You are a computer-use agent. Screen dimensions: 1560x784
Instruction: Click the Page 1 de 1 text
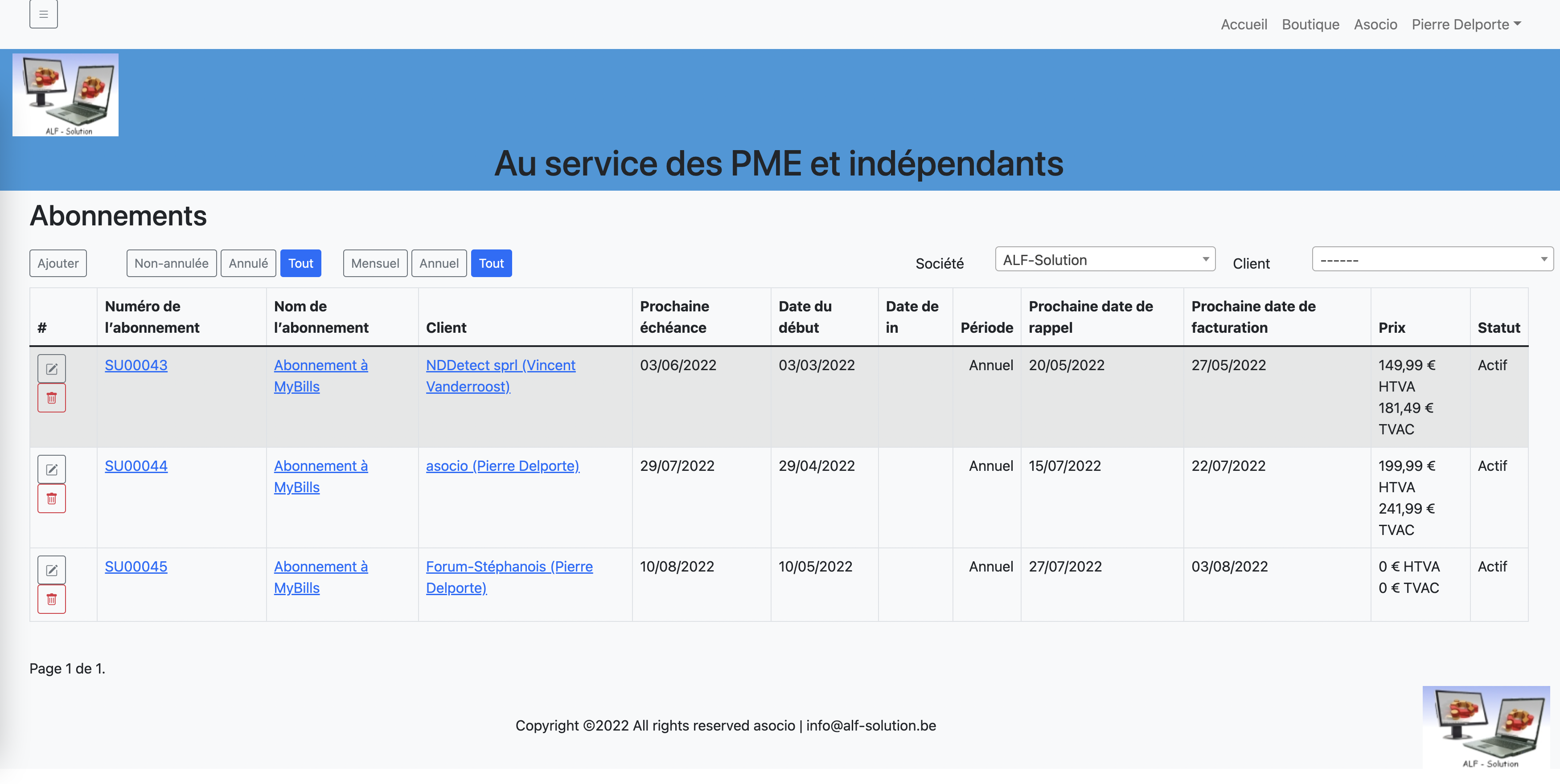(67, 668)
